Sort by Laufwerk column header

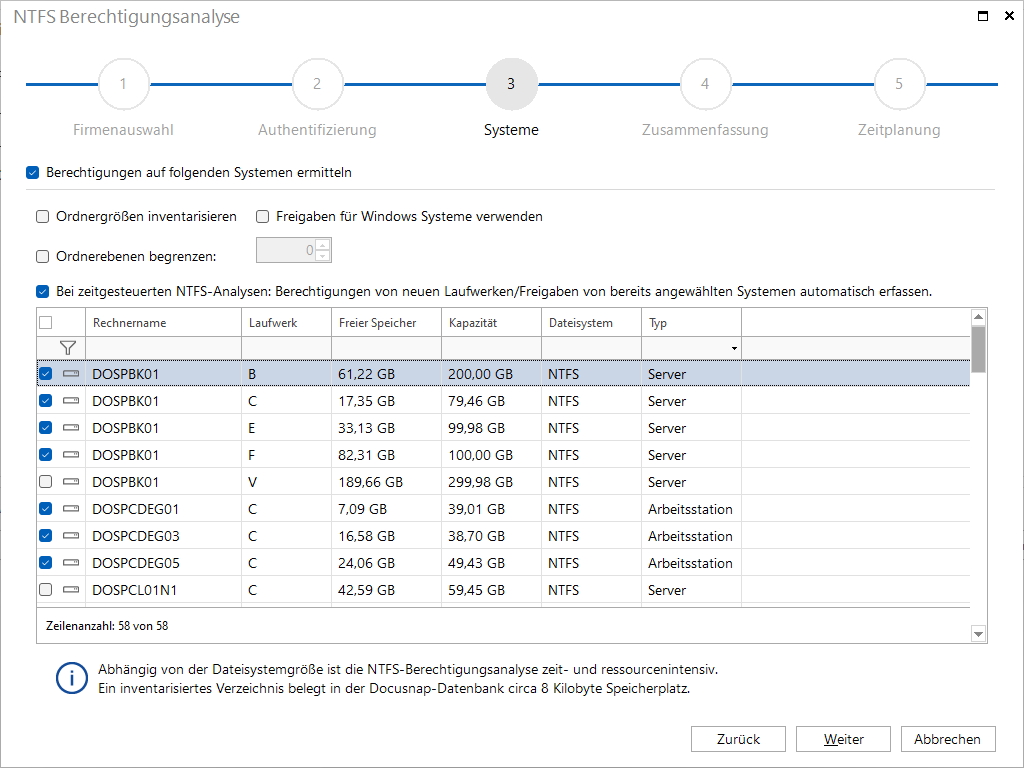click(x=287, y=323)
